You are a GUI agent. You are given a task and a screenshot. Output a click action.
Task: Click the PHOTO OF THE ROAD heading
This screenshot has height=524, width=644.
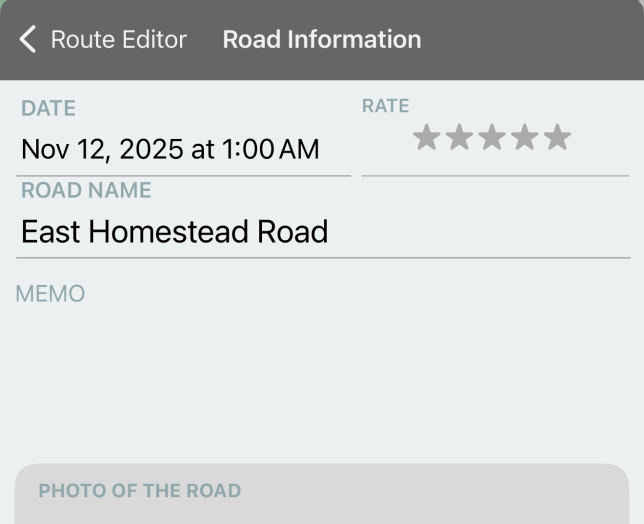[139, 491]
